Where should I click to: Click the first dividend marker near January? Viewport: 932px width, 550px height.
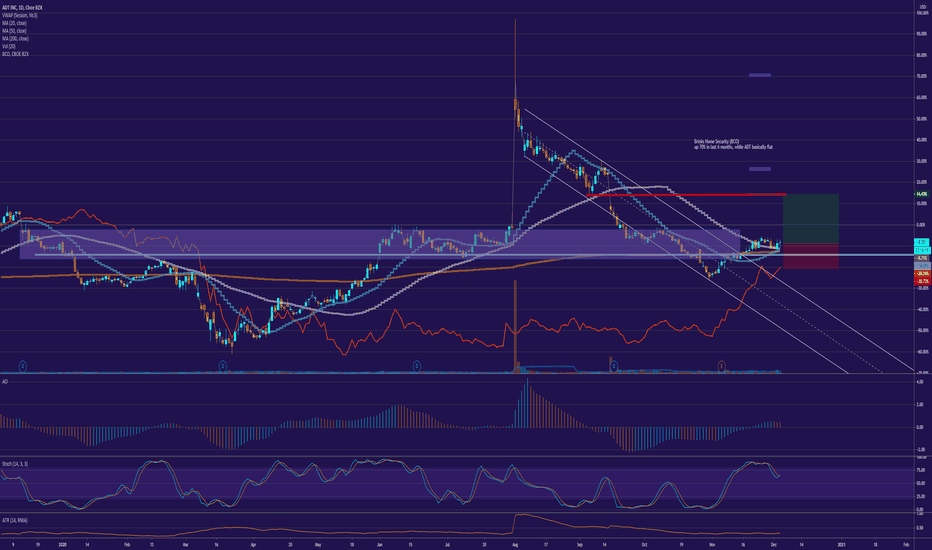[x=23, y=366]
